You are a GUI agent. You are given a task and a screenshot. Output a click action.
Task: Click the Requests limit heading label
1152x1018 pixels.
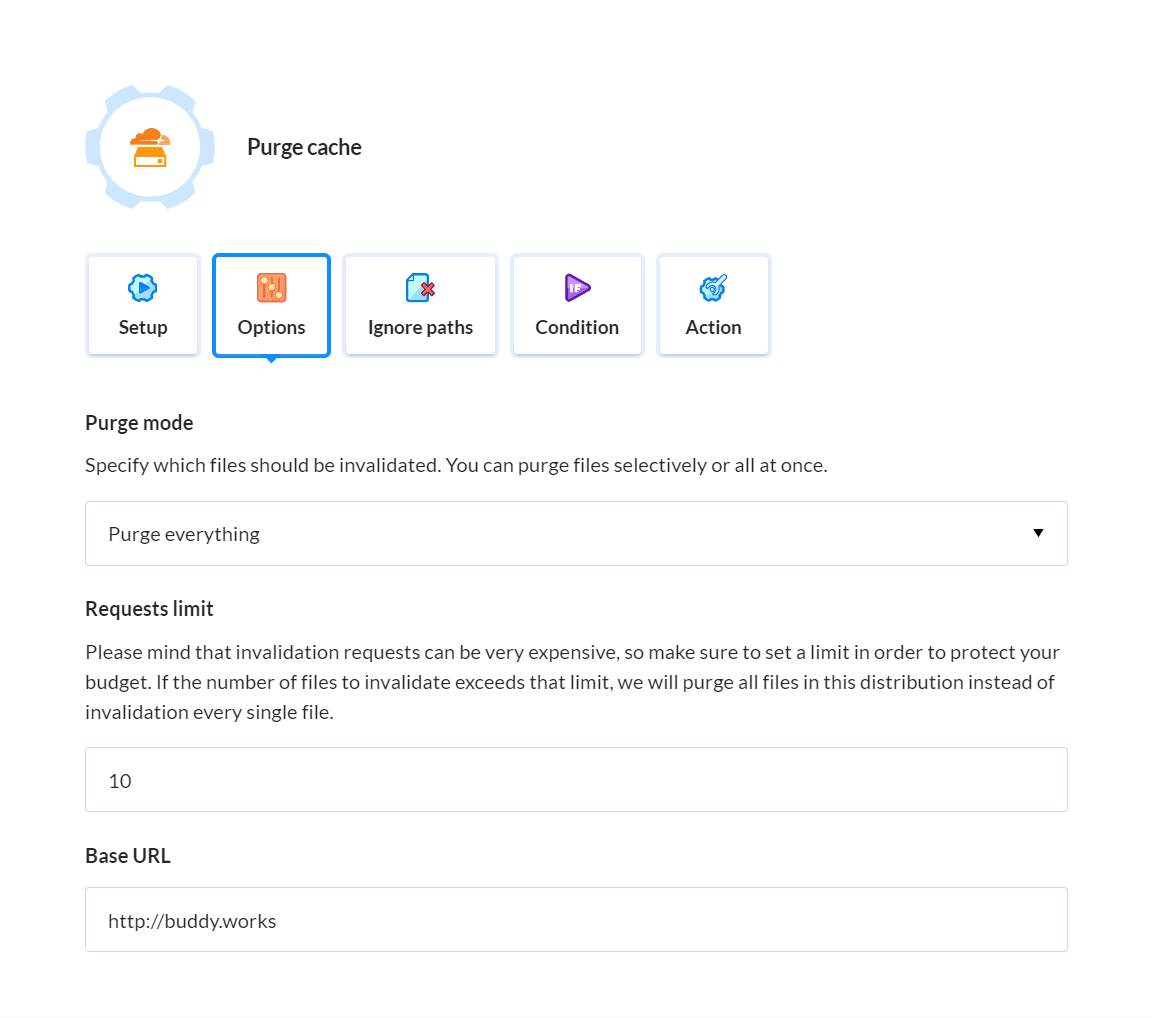(149, 609)
